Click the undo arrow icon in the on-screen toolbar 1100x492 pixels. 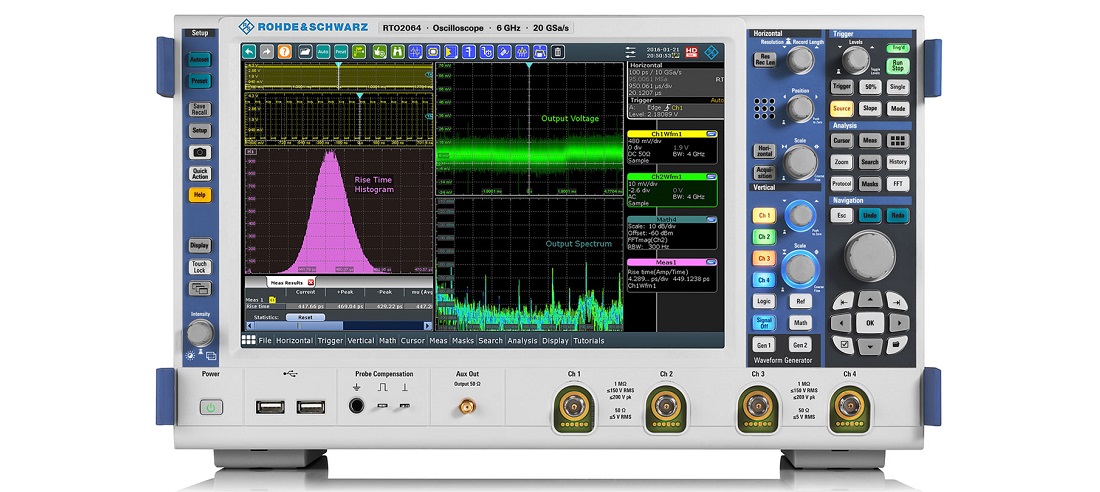point(248,51)
